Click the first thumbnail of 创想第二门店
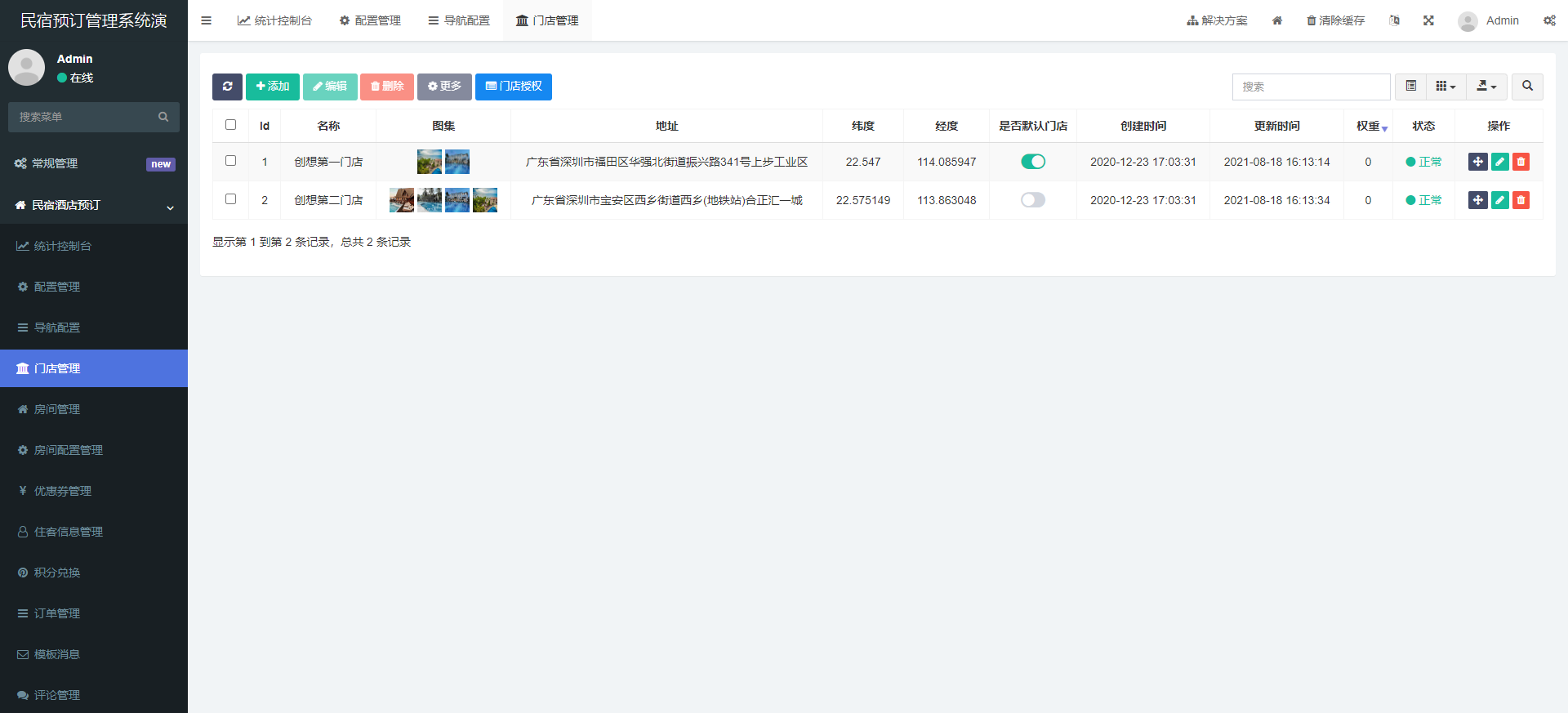Image resolution: width=1568 pixels, height=713 pixels. 401,200
